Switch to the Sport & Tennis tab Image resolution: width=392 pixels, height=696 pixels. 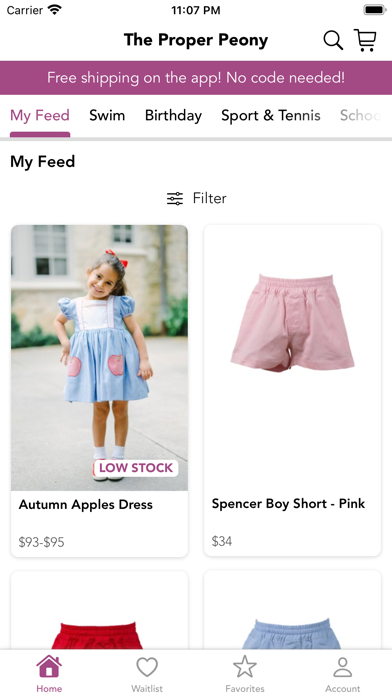tap(271, 115)
